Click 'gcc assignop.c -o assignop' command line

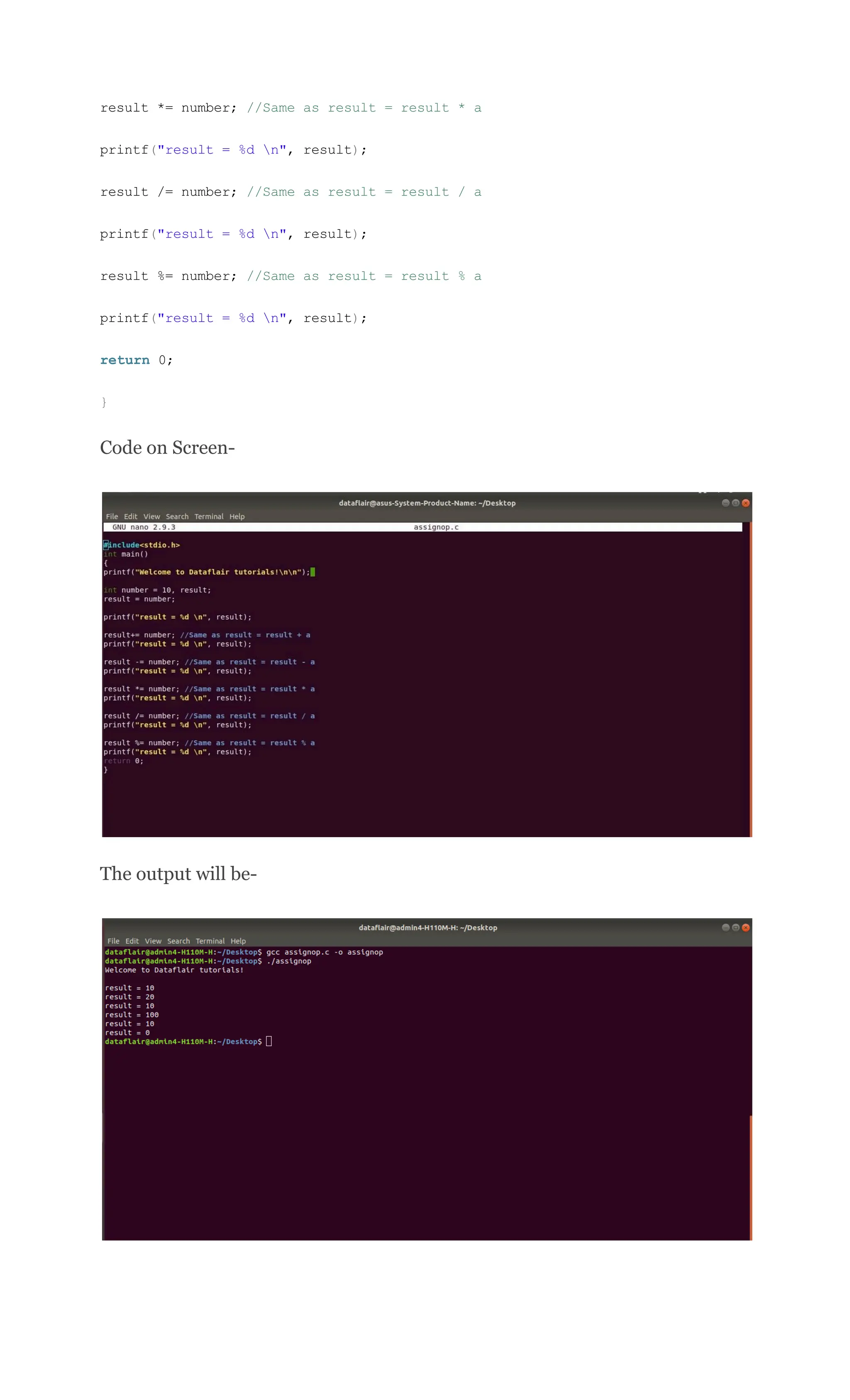point(244,952)
